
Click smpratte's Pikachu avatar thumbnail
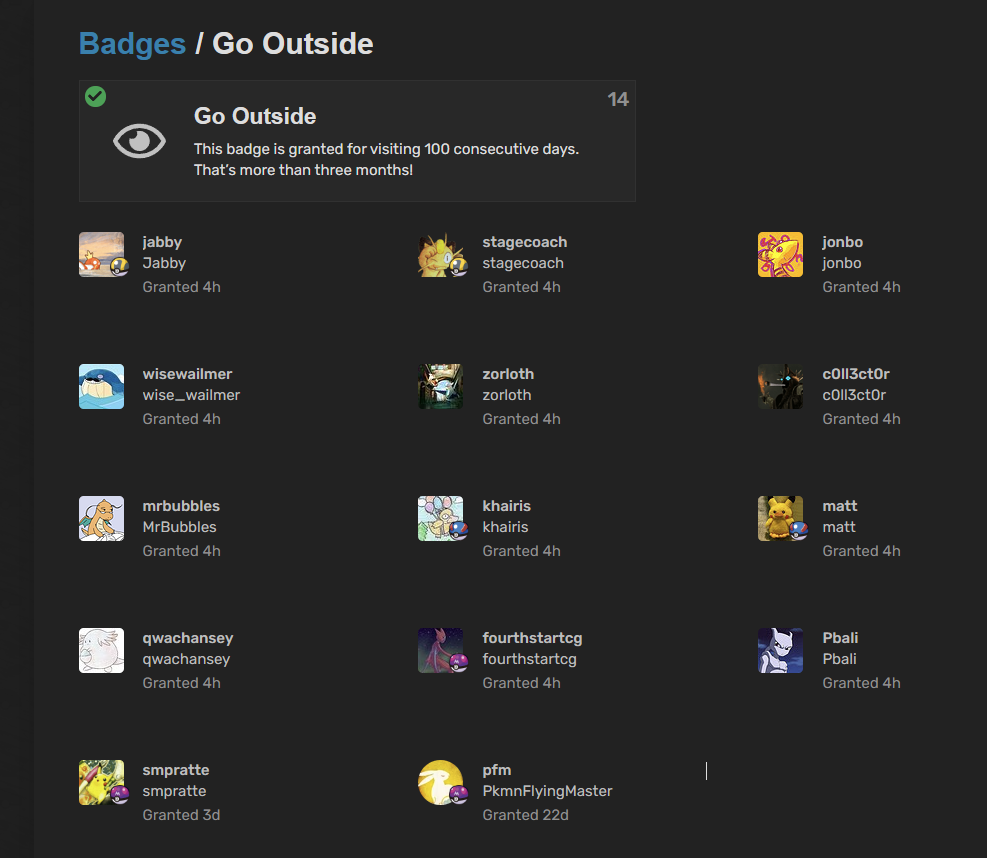101,782
